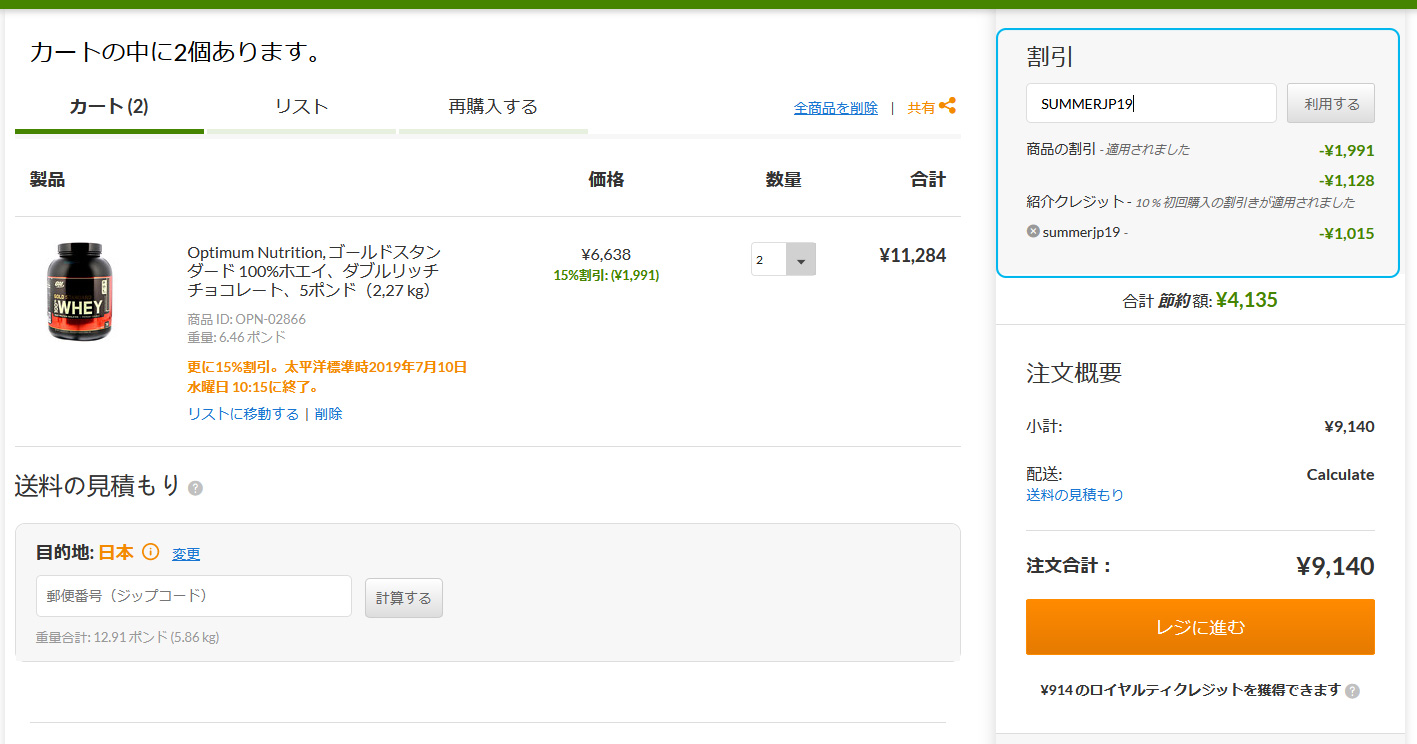
Task: Click the 郵便番号 zip code field
Action: (x=194, y=596)
